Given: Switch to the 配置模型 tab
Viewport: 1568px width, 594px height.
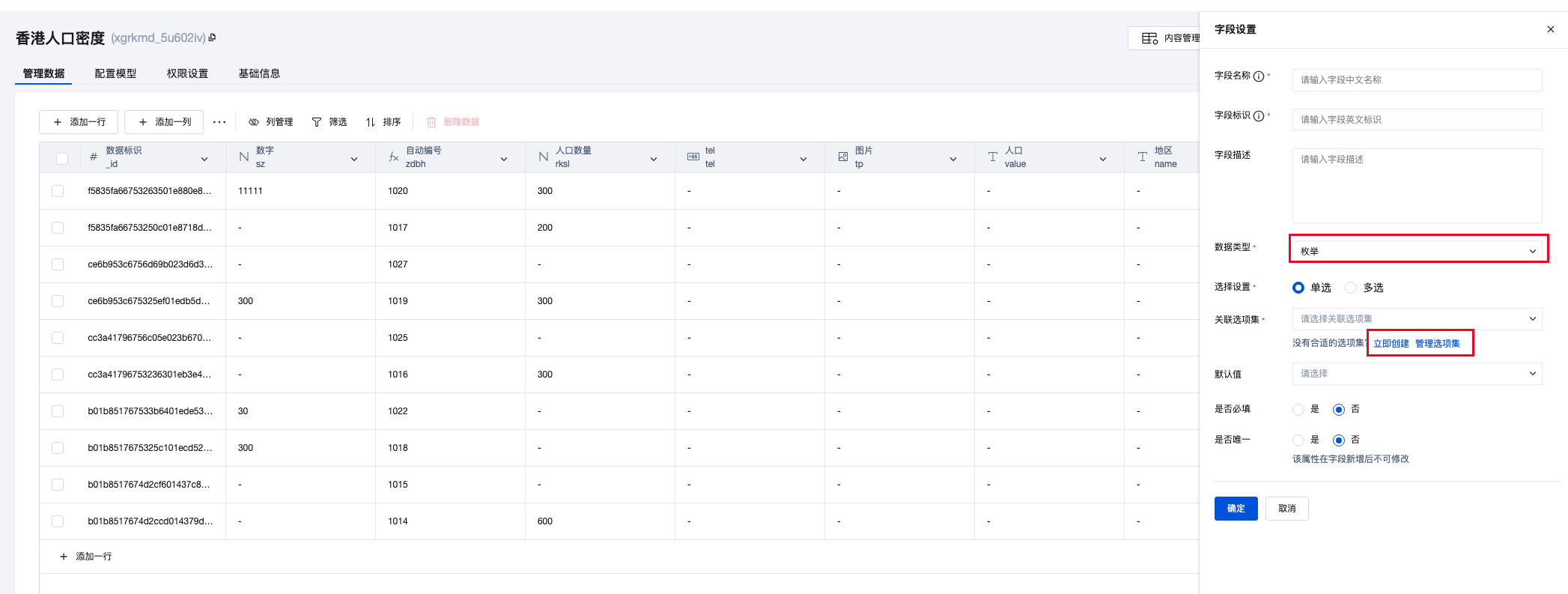Looking at the screenshot, I should (115, 73).
